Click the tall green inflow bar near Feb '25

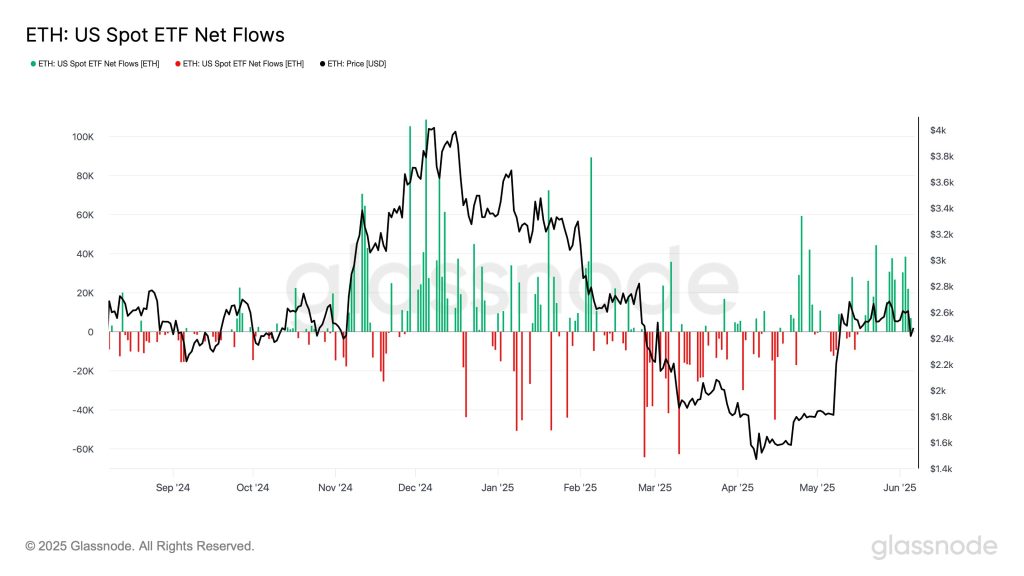(x=591, y=244)
